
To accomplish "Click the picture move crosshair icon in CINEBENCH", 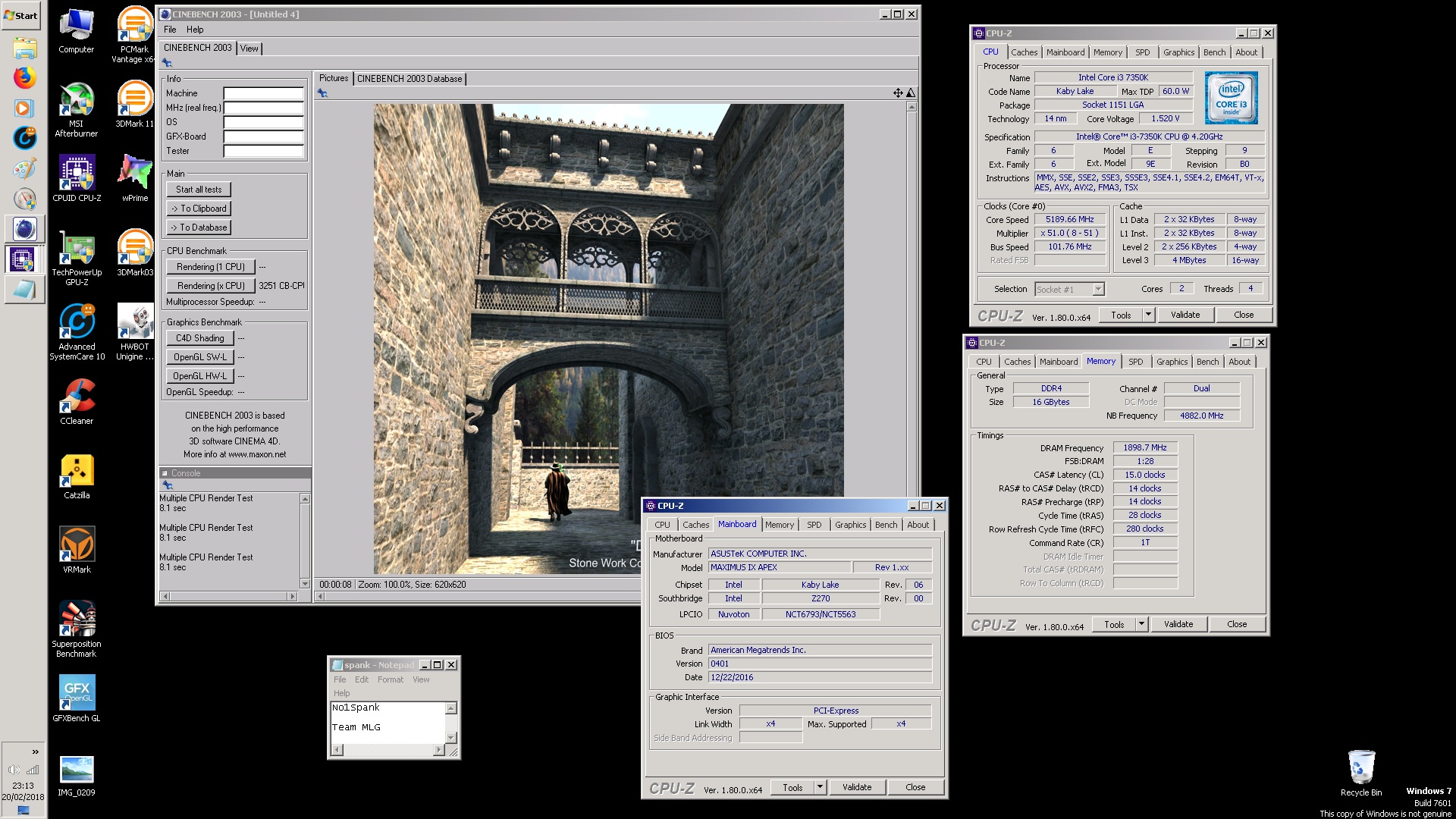I will coord(898,93).
